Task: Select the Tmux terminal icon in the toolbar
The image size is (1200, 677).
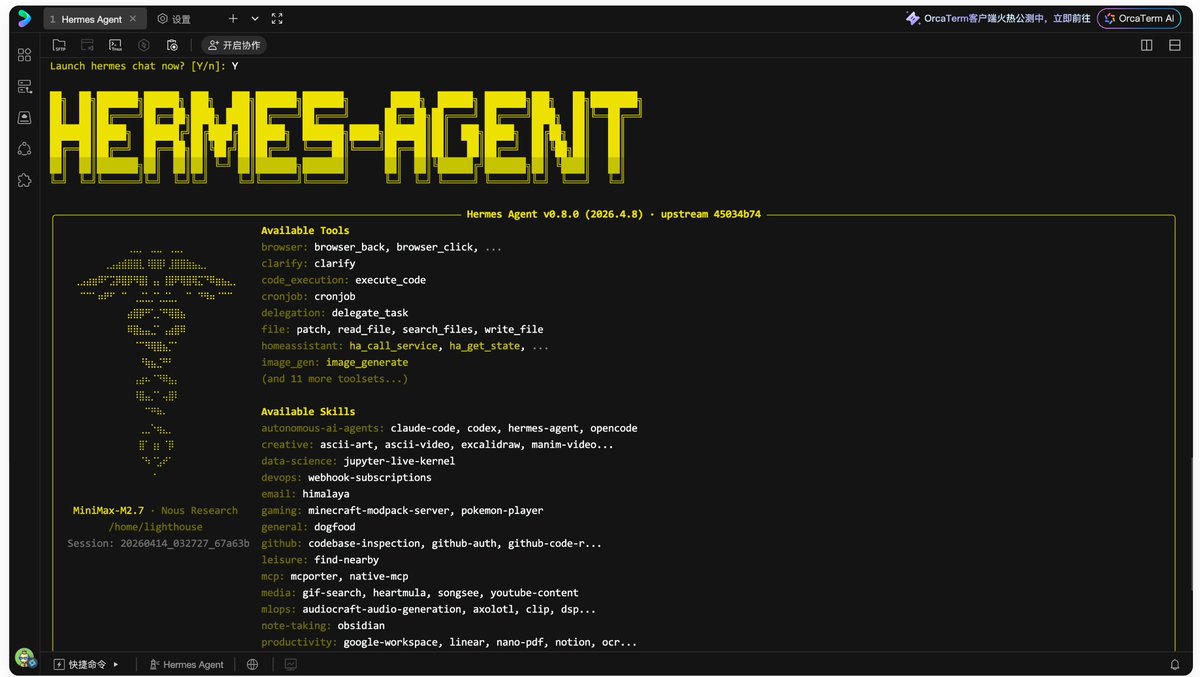Action: pos(115,45)
